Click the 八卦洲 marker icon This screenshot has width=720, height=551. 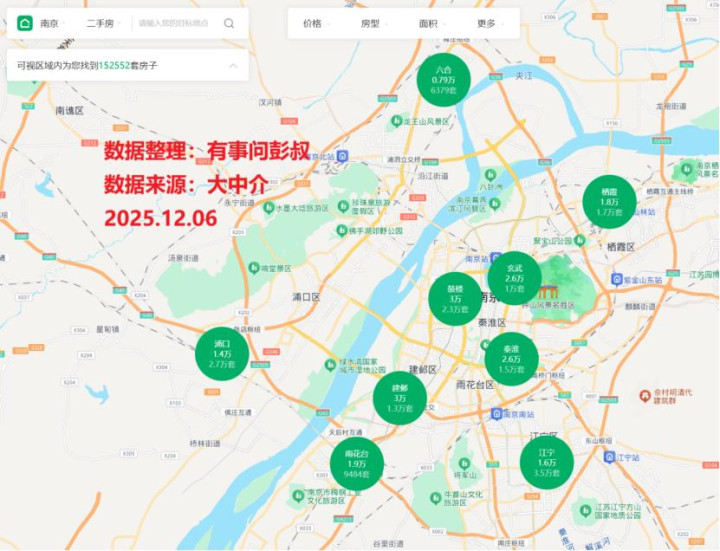[x=490, y=174]
